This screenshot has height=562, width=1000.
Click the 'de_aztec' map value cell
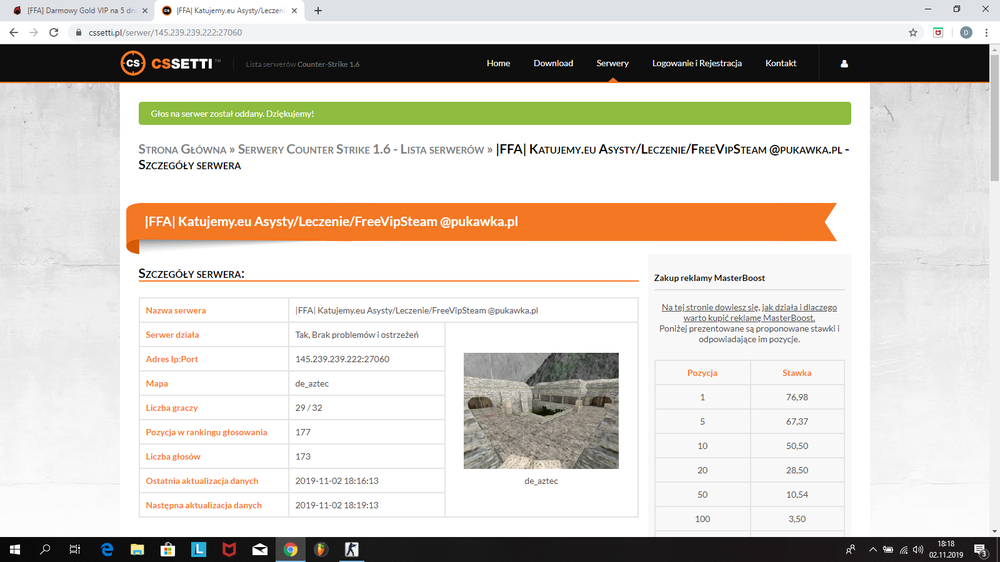(366, 383)
